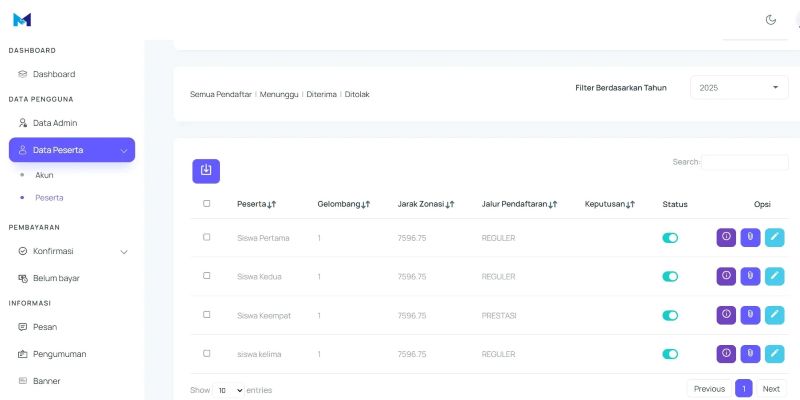The width and height of the screenshot is (800, 400).
Task: Toggle status switch for Siswa Pertama
Action: [x=670, y=238]
